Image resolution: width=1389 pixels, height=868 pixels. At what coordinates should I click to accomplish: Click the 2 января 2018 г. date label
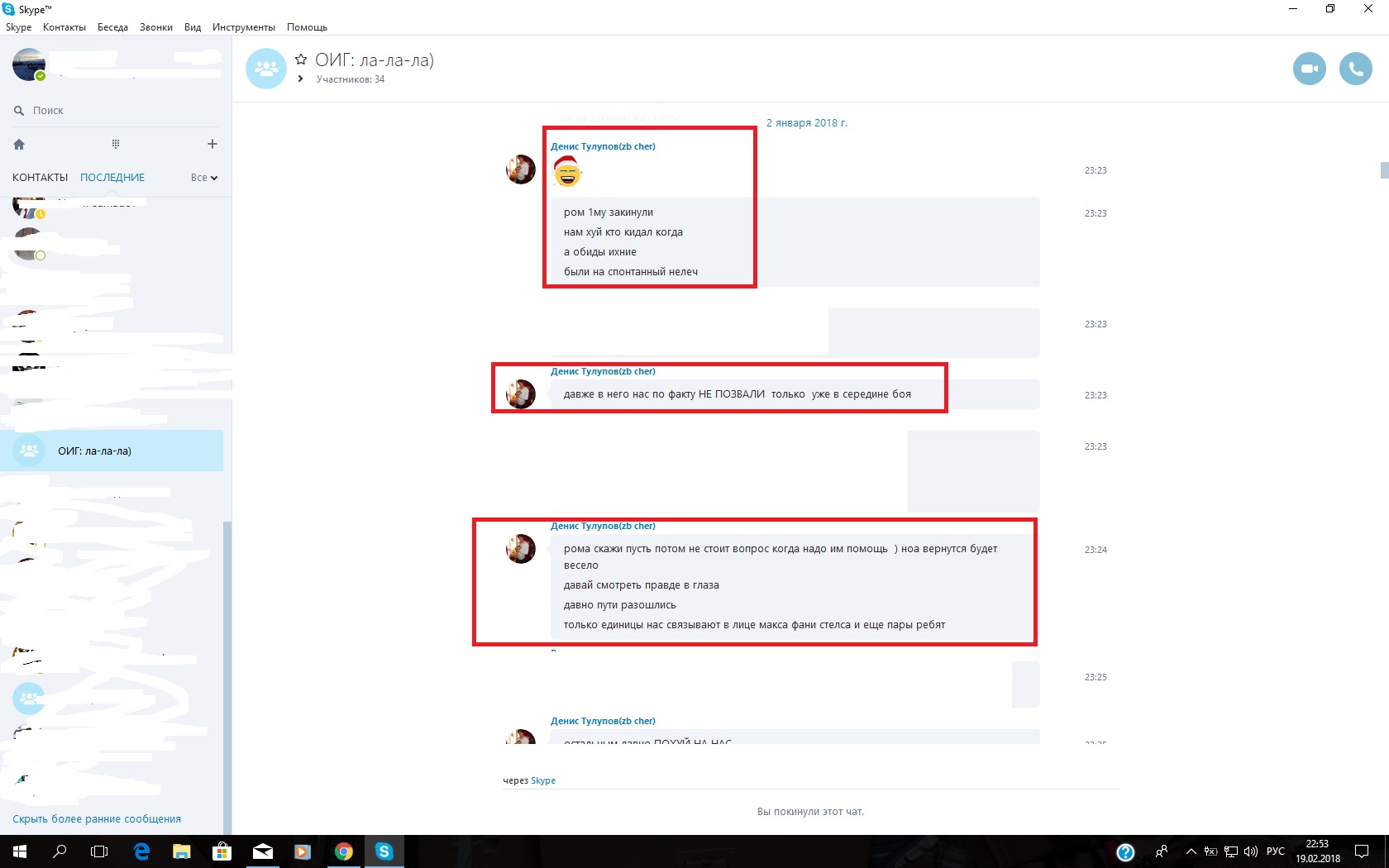(x=807, y=123)
